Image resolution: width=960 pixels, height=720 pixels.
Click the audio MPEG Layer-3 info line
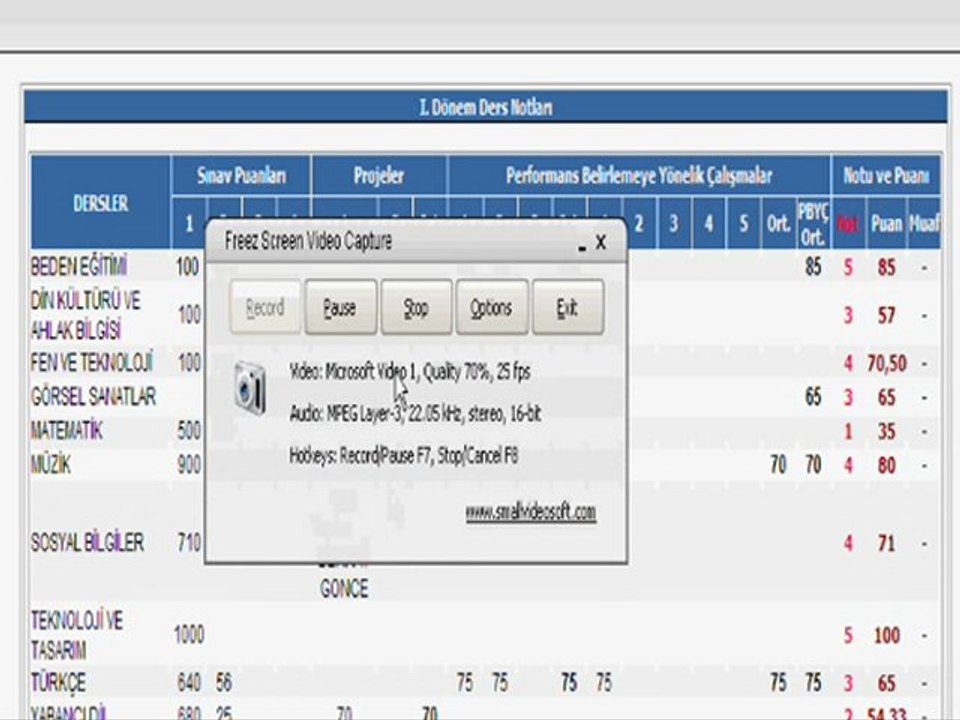(415, 414)
